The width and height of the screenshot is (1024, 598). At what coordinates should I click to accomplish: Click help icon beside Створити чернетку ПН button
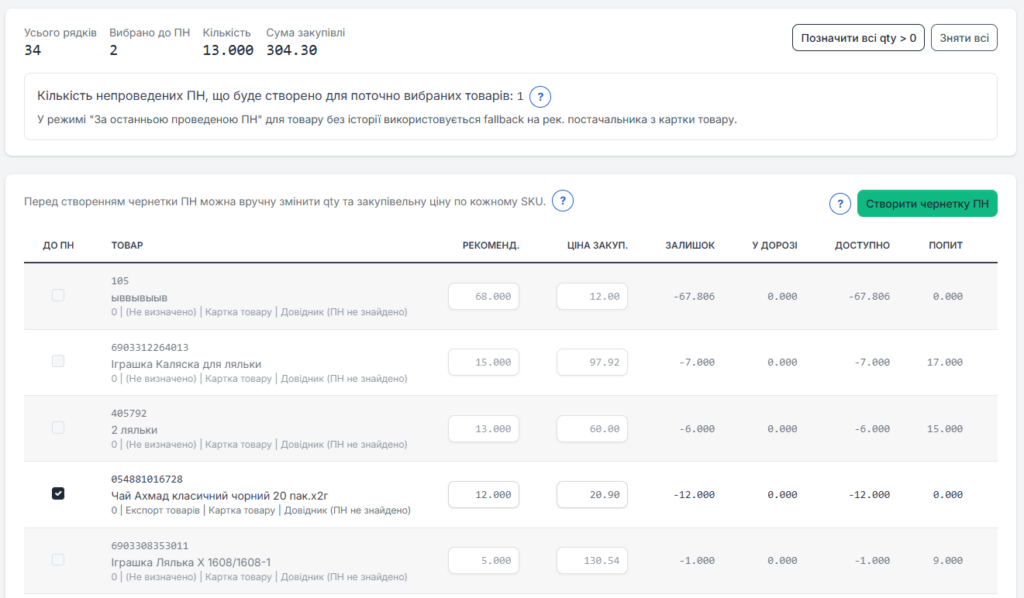[841, 204]
